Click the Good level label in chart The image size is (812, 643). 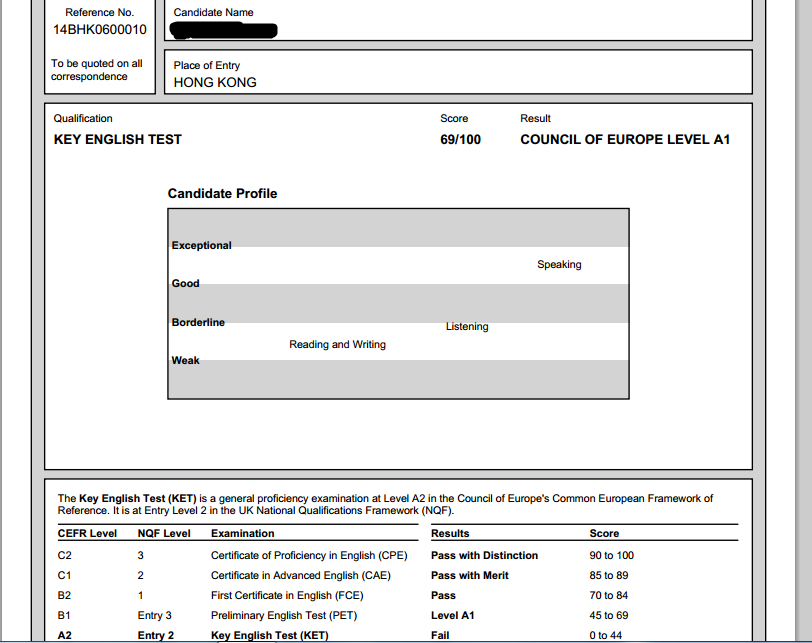click(x=185, y=284)
